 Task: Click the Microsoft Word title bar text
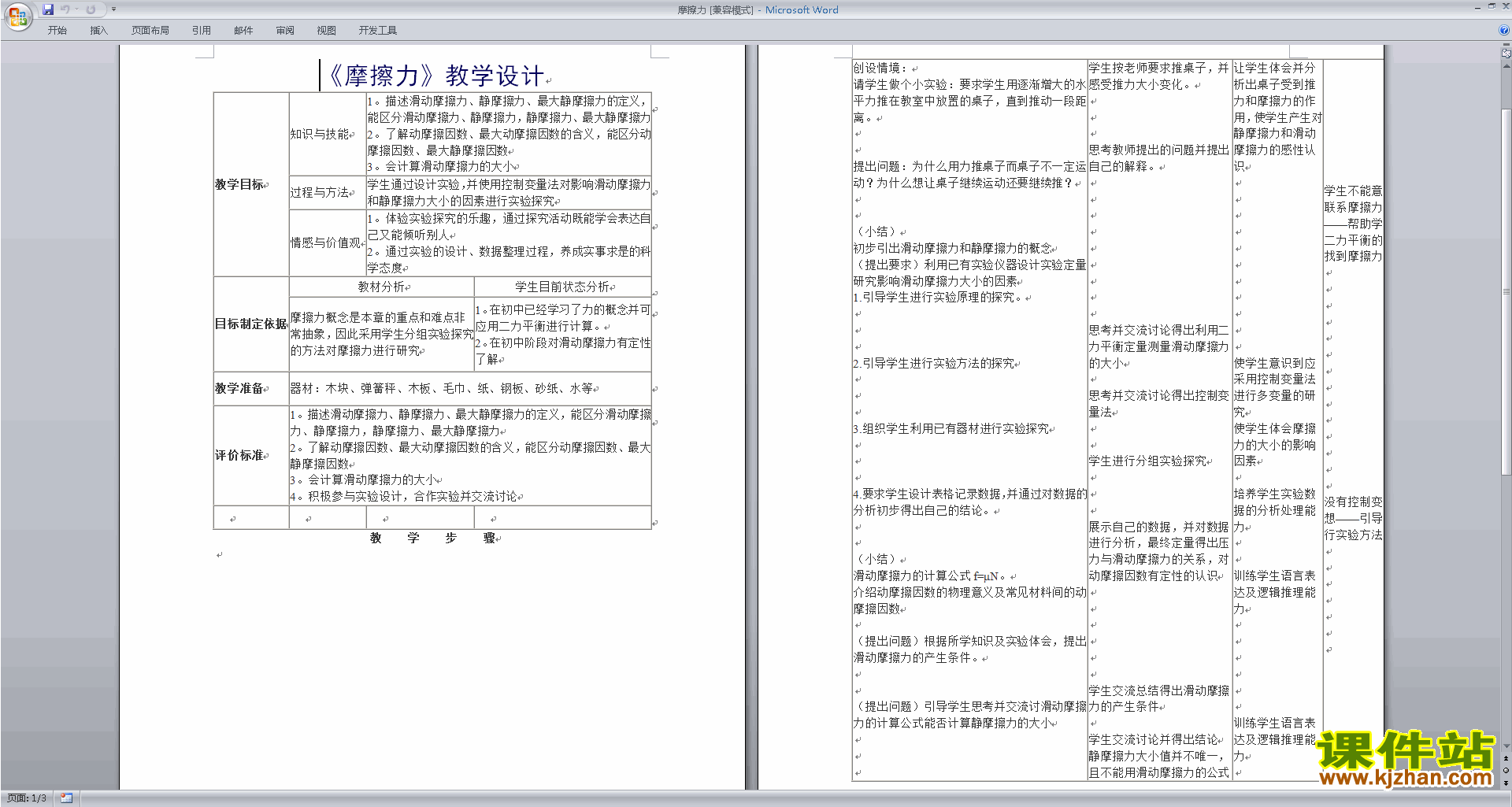pos(802,9)
